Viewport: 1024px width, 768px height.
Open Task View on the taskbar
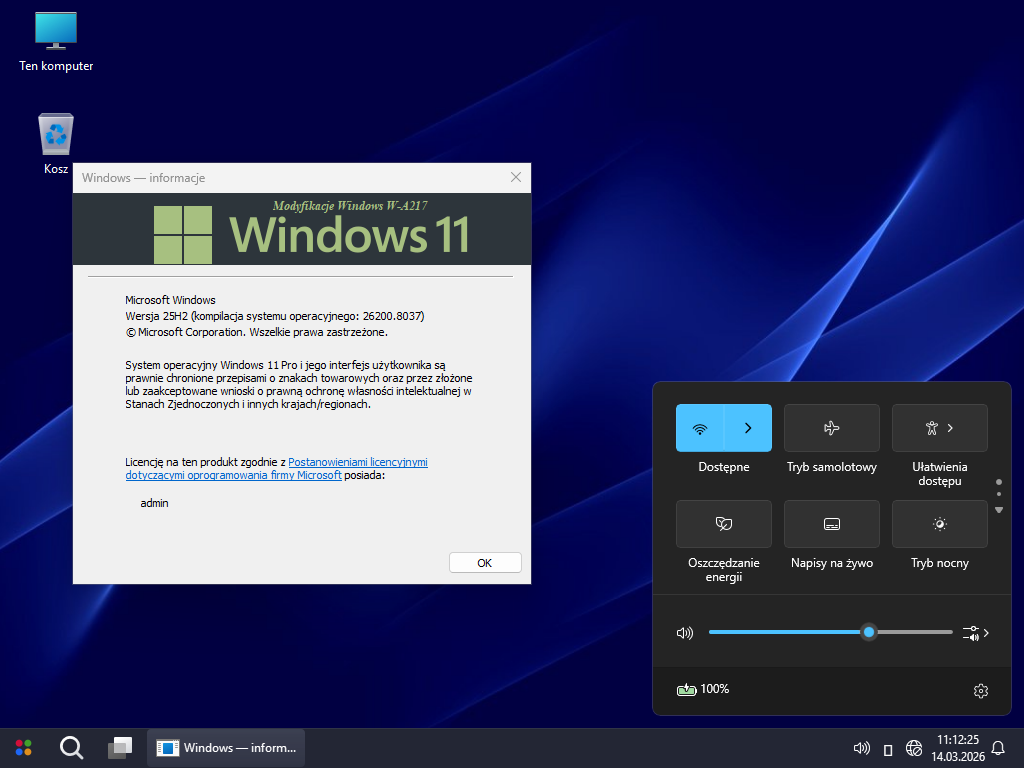pos(120,747)
